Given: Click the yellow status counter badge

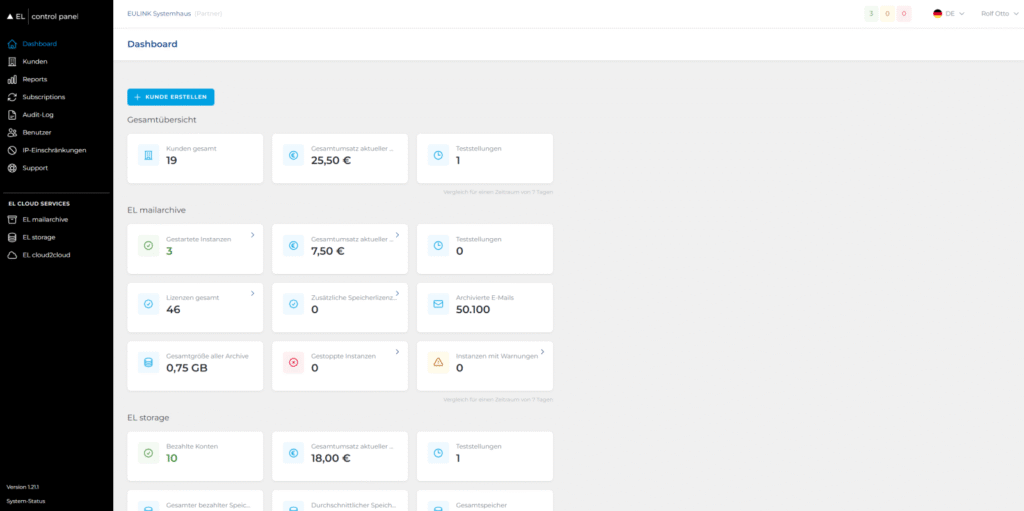Looking at the screenshot, I should (888, 14).
